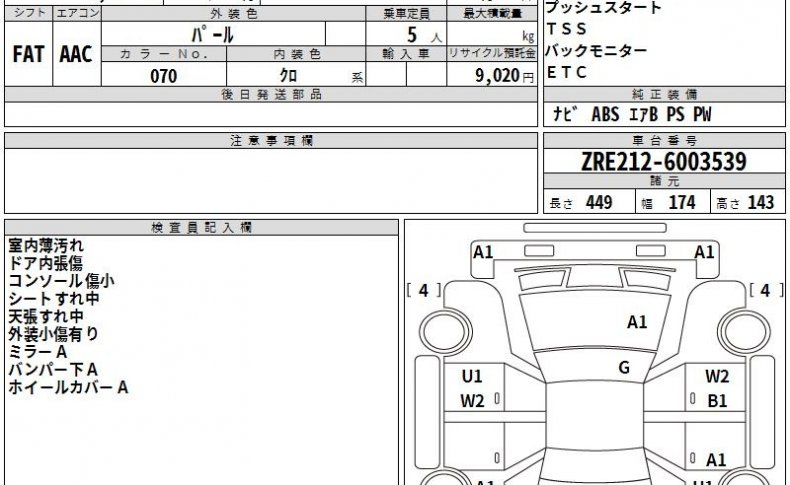Click the ナビ equipment entry
Viewport: 790px width, 485px height.
click(565, 114)
